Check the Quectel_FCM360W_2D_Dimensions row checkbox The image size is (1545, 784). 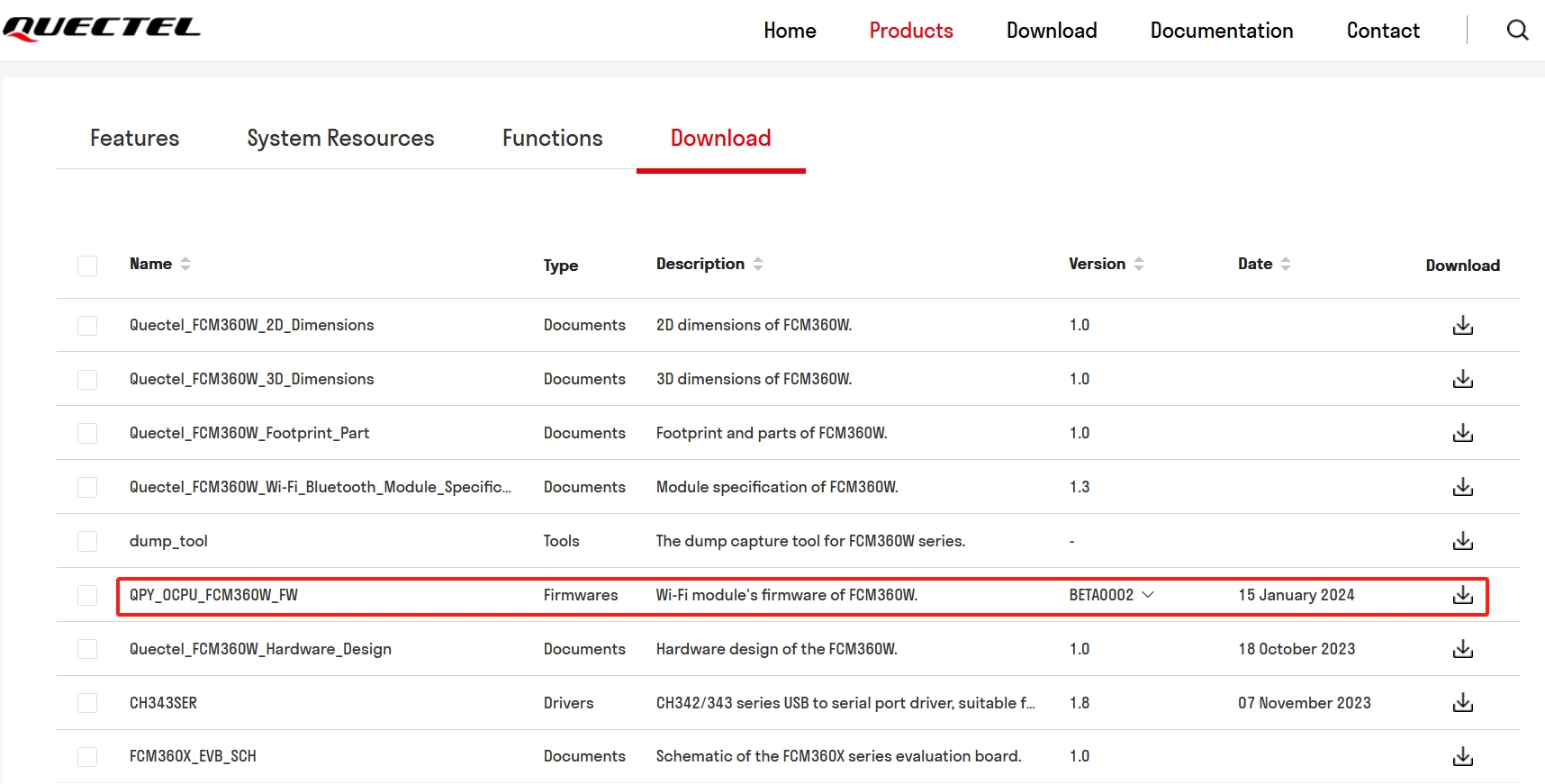(87, 325)
